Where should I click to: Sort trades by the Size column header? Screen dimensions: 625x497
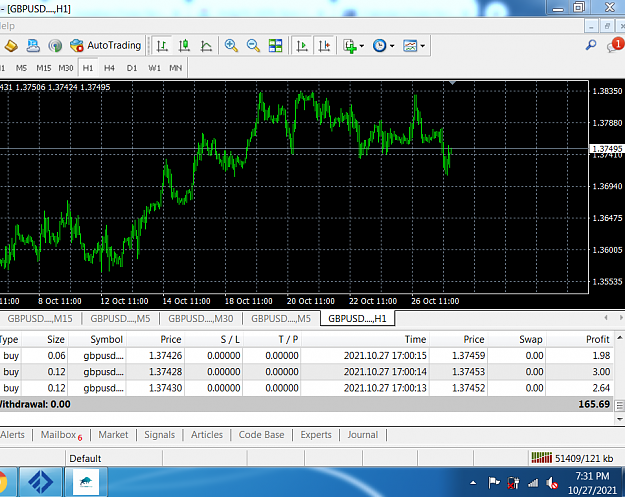45,340
